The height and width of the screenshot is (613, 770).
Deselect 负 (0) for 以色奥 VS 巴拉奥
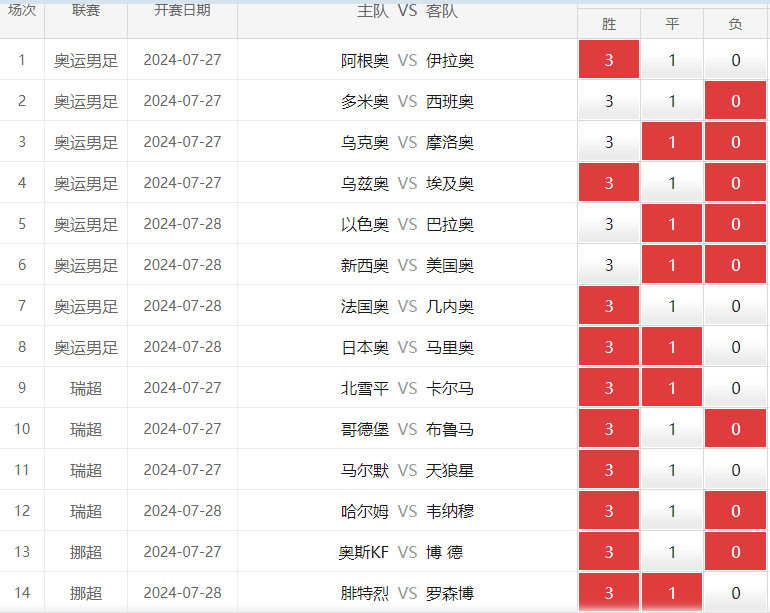[x=735, y=223]
